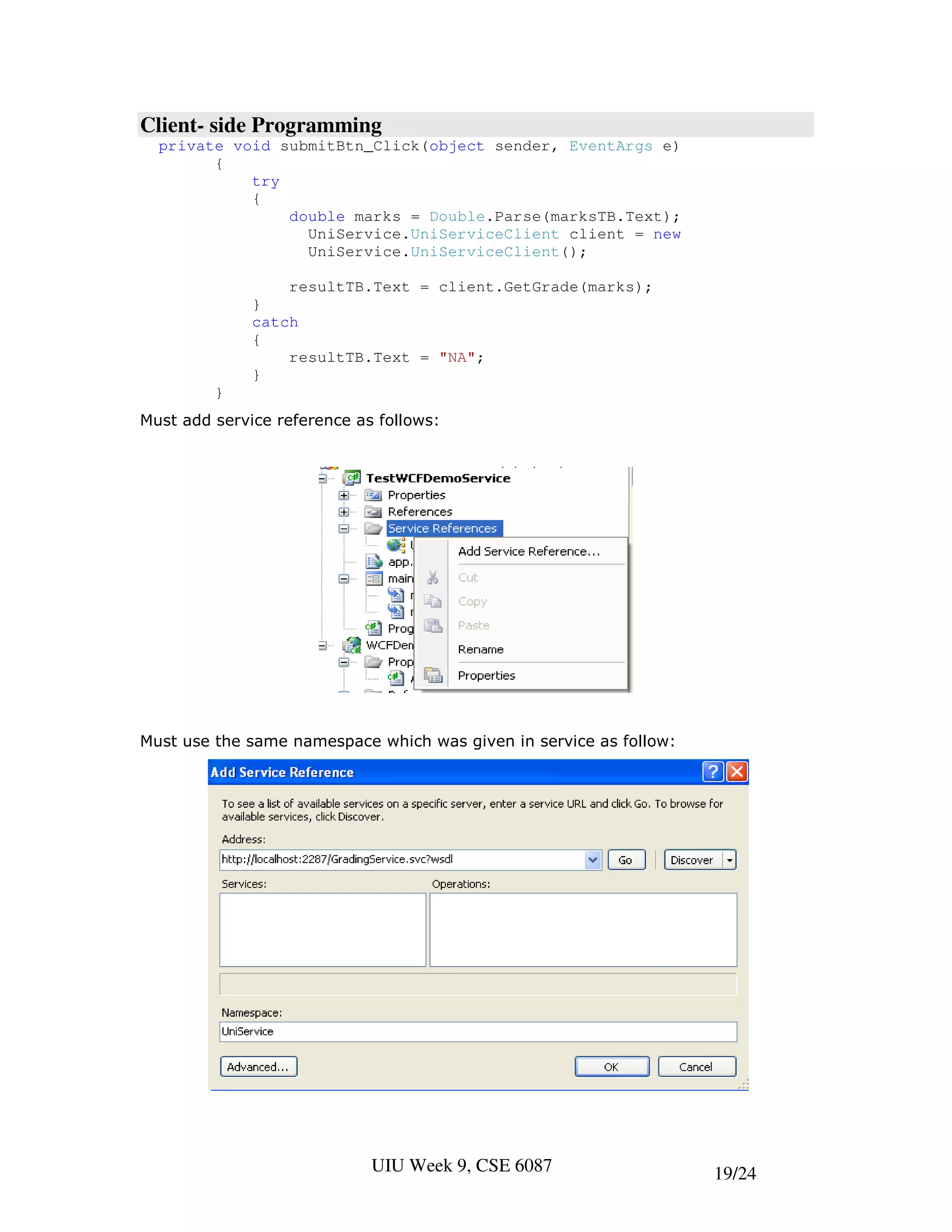Choose Rename from the context menu
This screenshot has height=1232, width=952.
click(481, 649)
